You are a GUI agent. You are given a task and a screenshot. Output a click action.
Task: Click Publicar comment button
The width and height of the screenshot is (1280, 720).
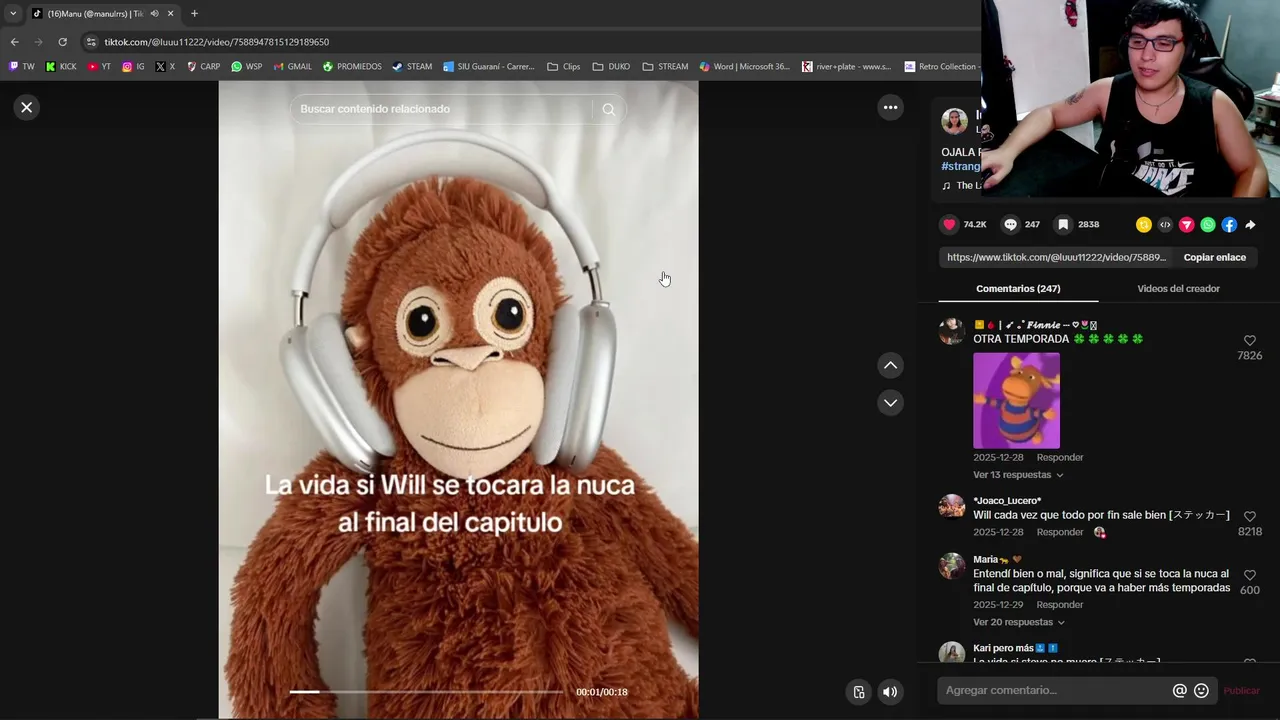point(1241,691)
